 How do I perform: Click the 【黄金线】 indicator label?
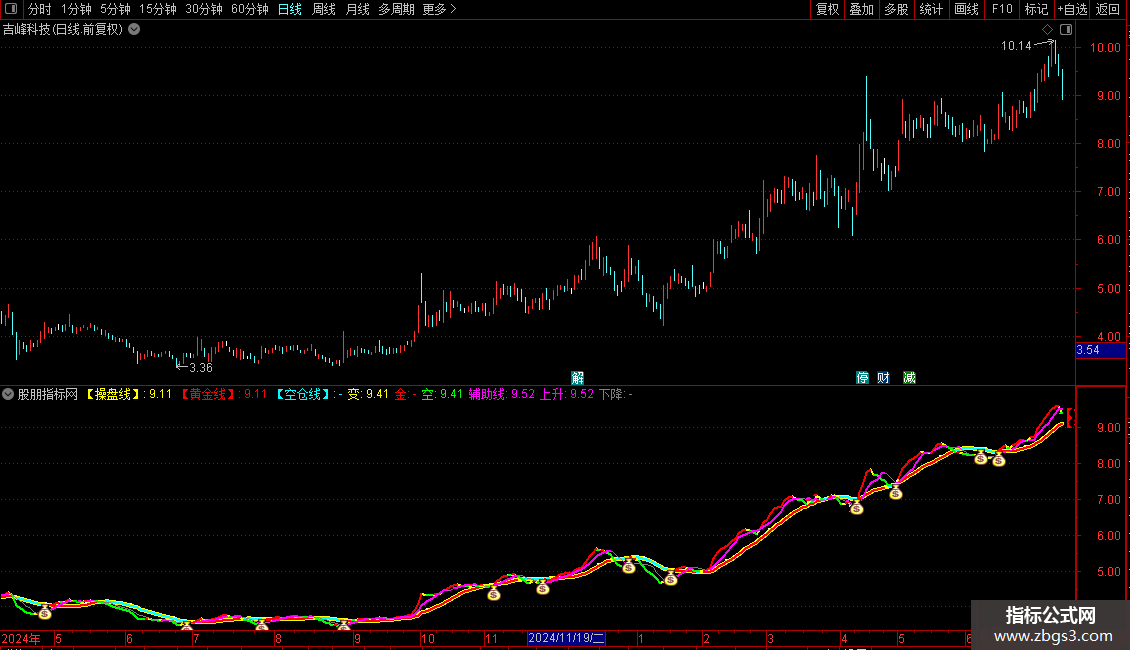click(x=208, y=394)
